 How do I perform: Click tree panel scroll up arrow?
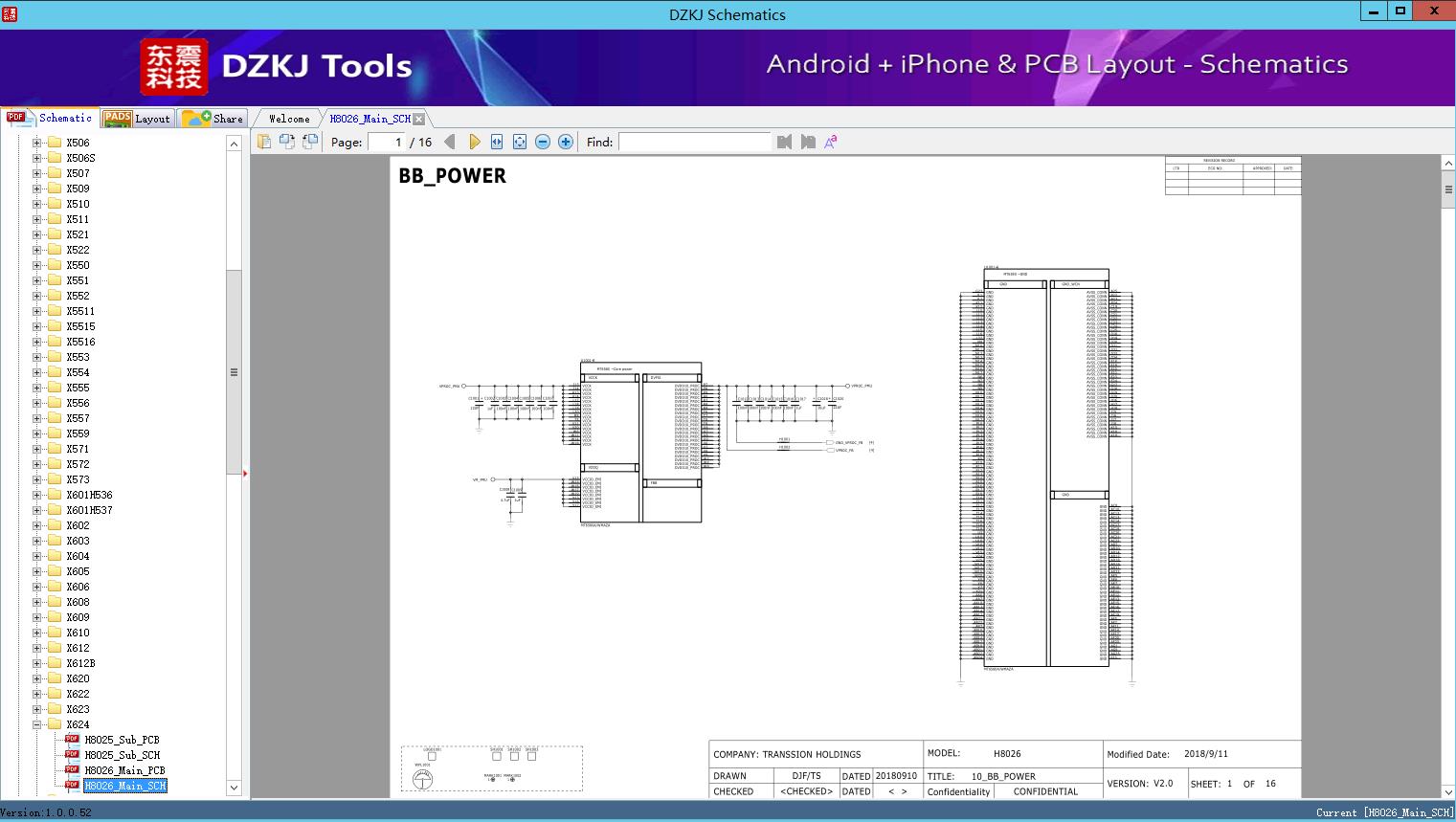[x=234, y=144]
